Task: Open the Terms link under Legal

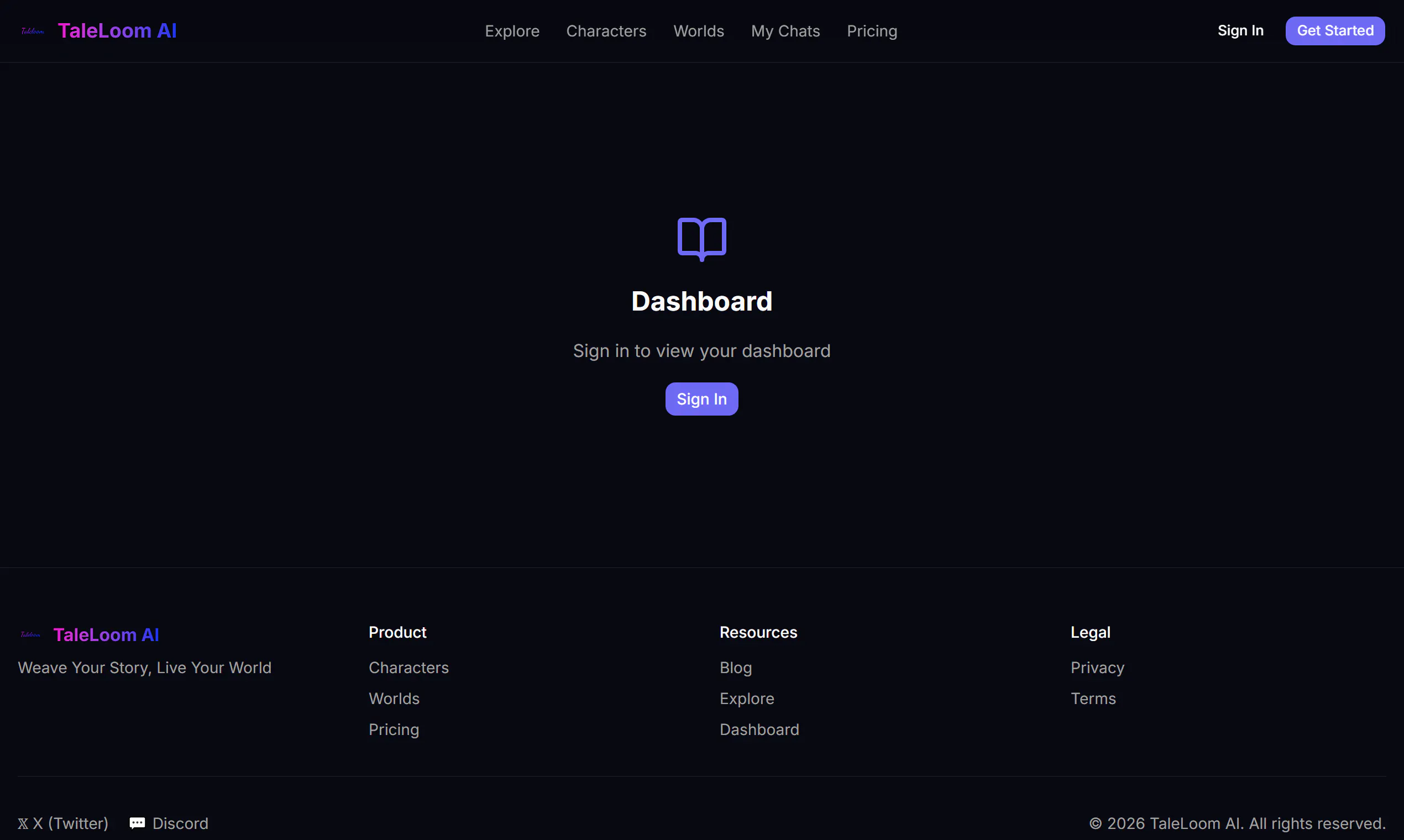Action: coord(1093,699)
